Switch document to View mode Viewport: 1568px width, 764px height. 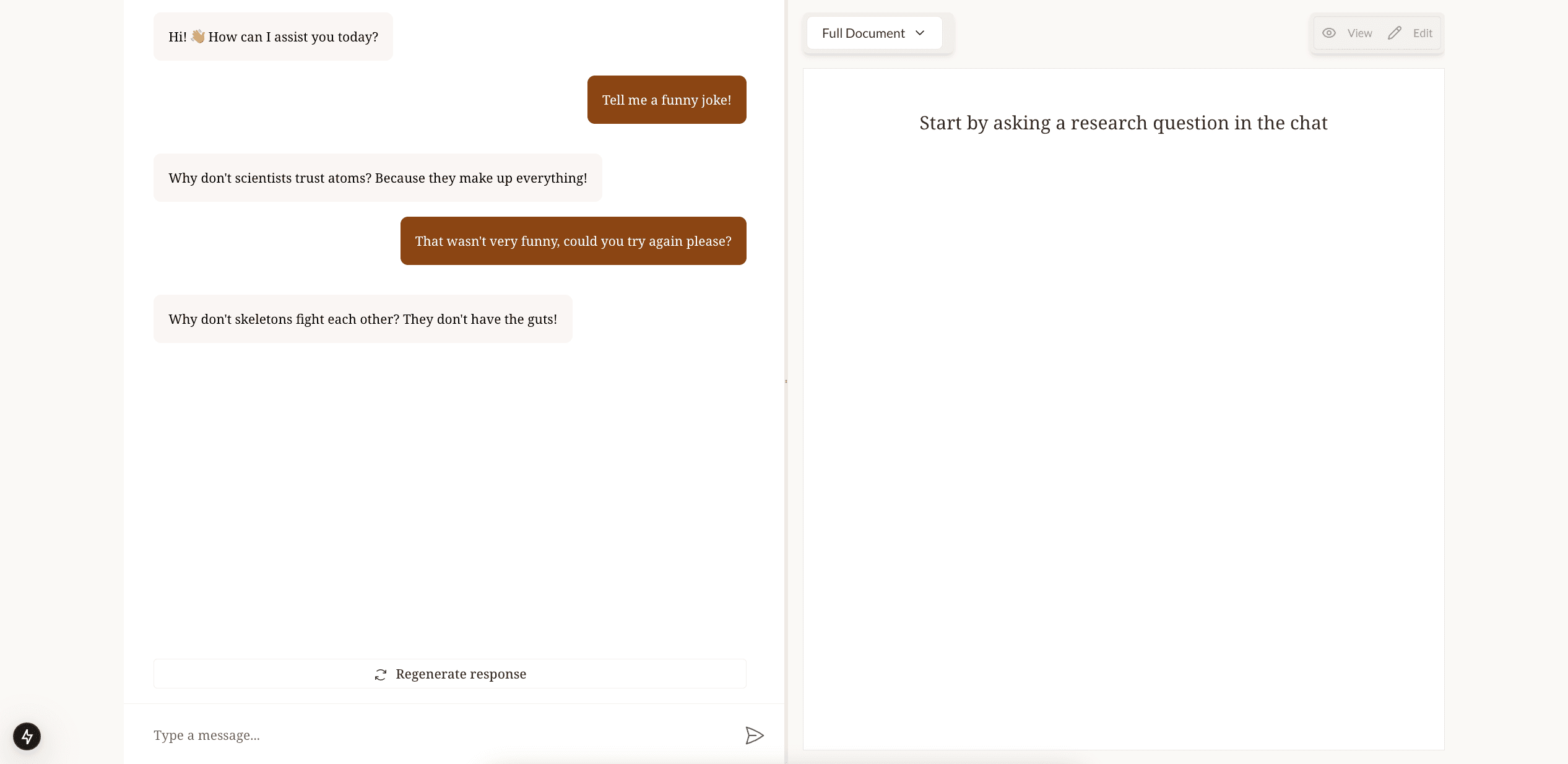[1359, 33]
